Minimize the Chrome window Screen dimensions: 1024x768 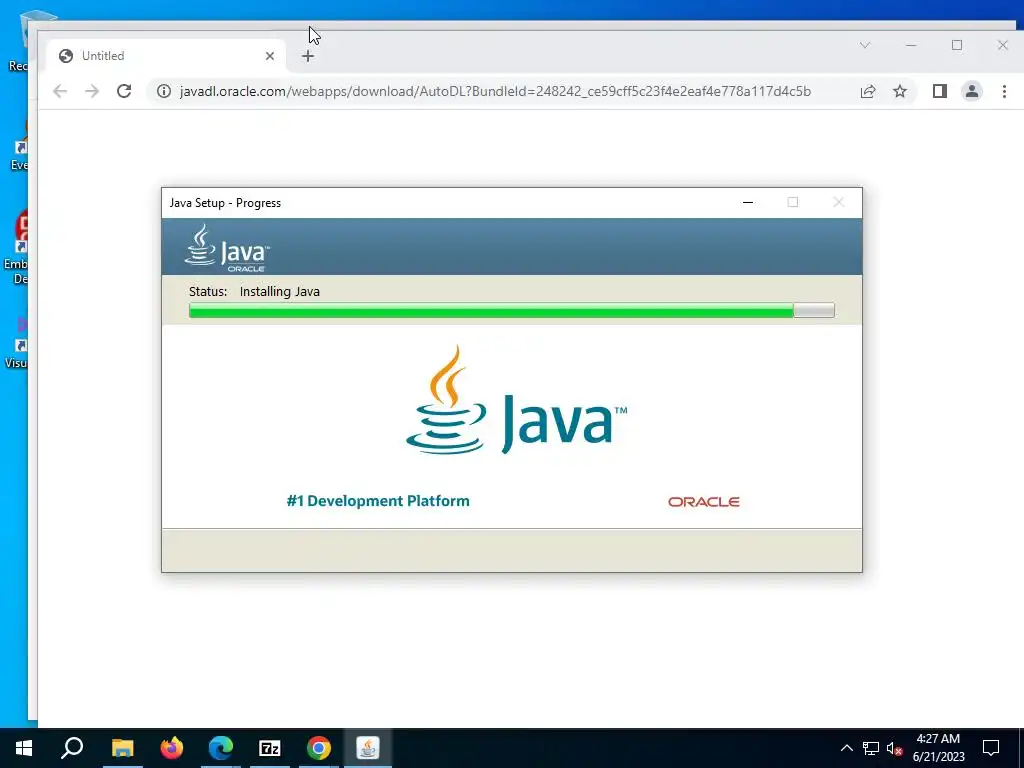click(x=911, y=45)
